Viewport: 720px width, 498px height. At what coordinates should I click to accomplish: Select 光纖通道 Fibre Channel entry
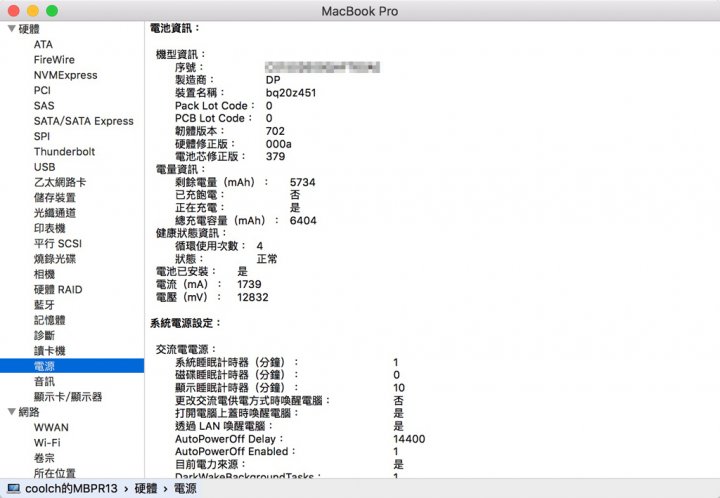(55, 213)
